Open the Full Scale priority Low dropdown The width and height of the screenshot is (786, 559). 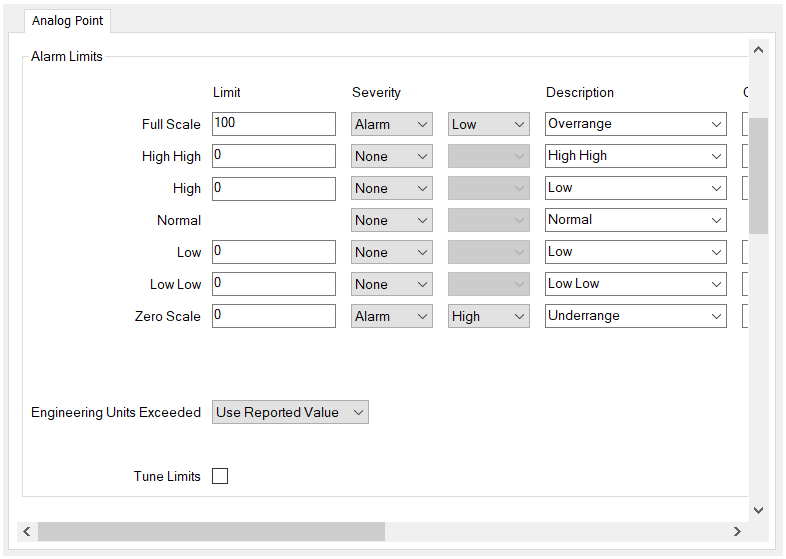pos(488,124)
